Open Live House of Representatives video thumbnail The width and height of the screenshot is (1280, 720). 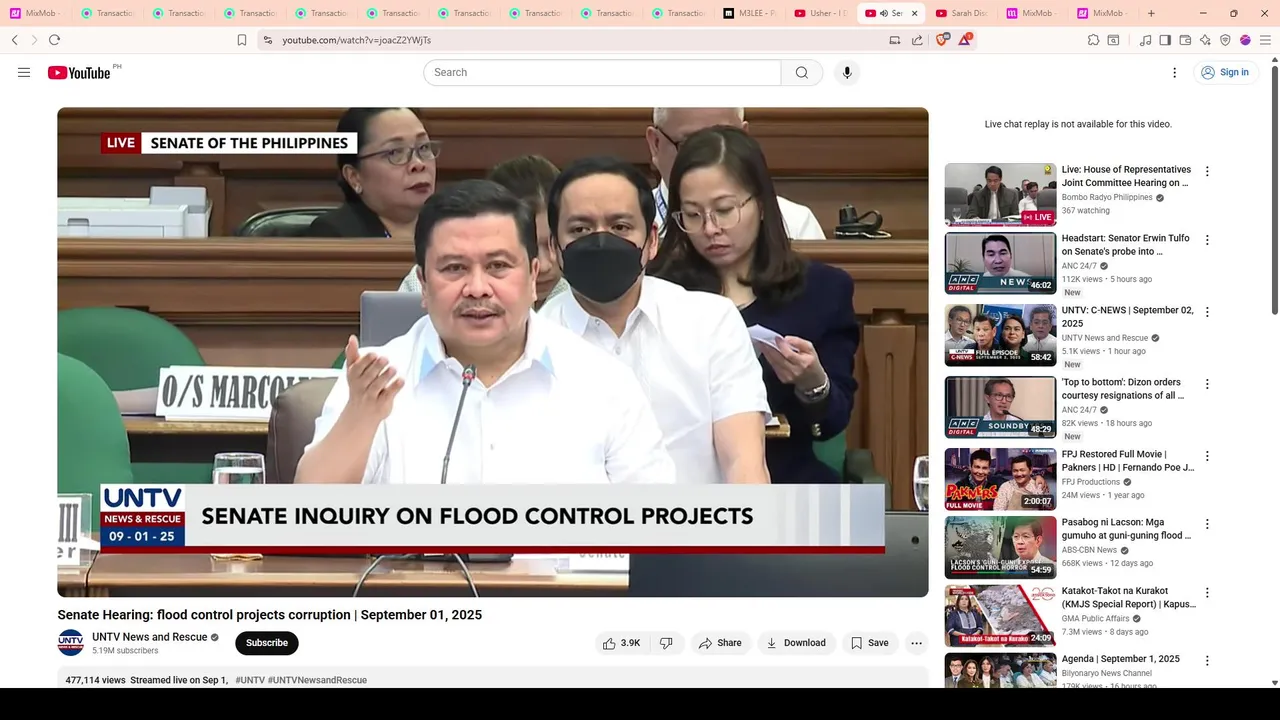tap(1000, 195)
